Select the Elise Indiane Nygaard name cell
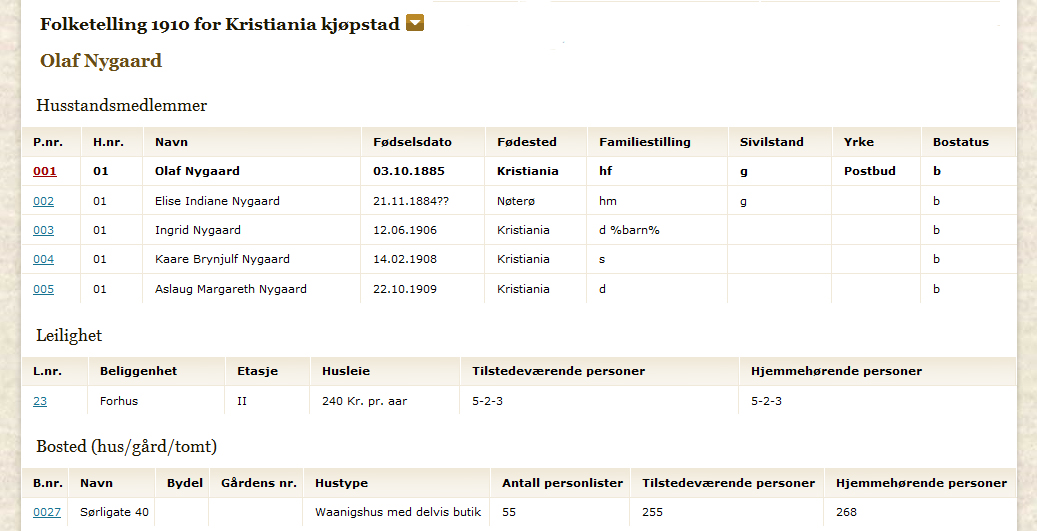The width and height of the screenshot is (1037, 531). pyautogui.click(x=251, y=201)
